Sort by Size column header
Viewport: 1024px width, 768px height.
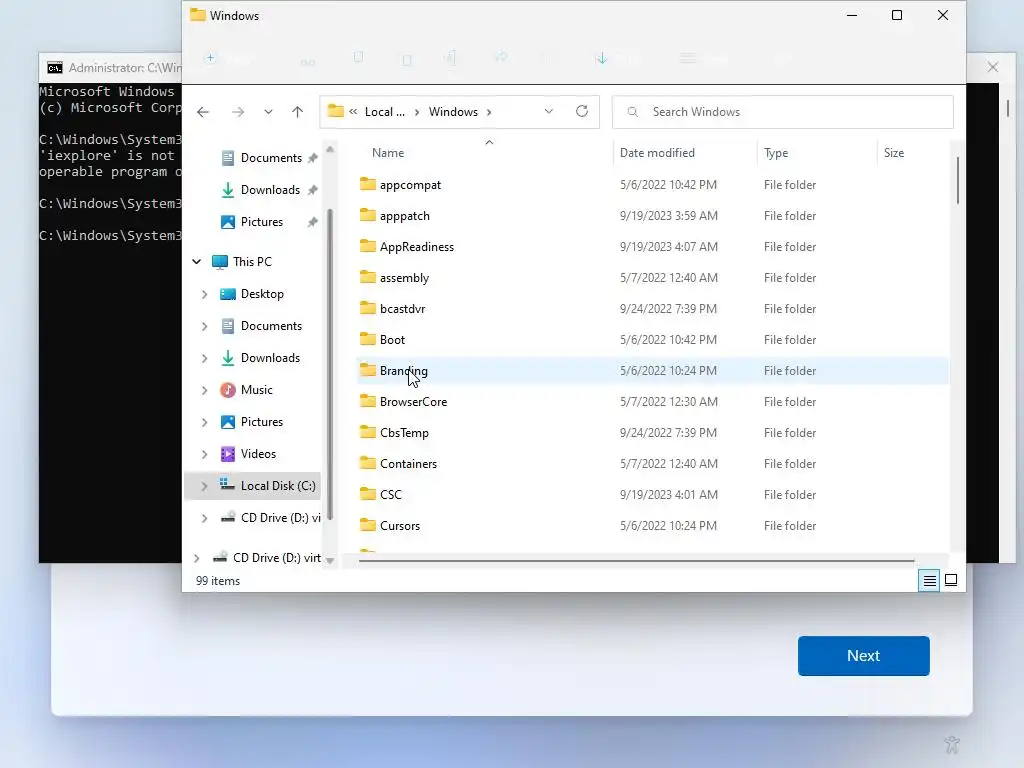pyautogui.click(x=894, y=153)
